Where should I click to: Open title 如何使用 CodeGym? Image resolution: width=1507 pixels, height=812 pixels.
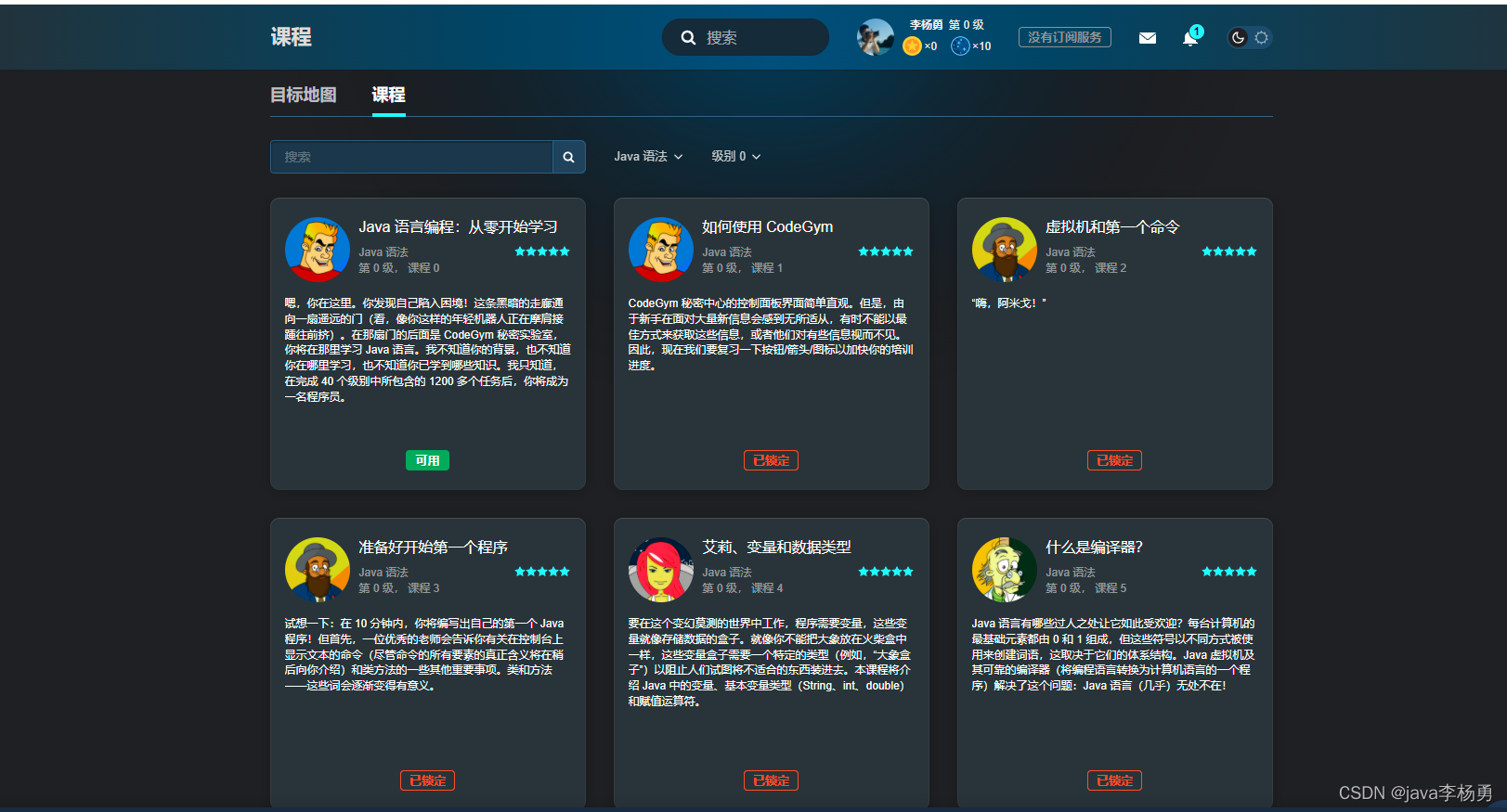(767, 227)
